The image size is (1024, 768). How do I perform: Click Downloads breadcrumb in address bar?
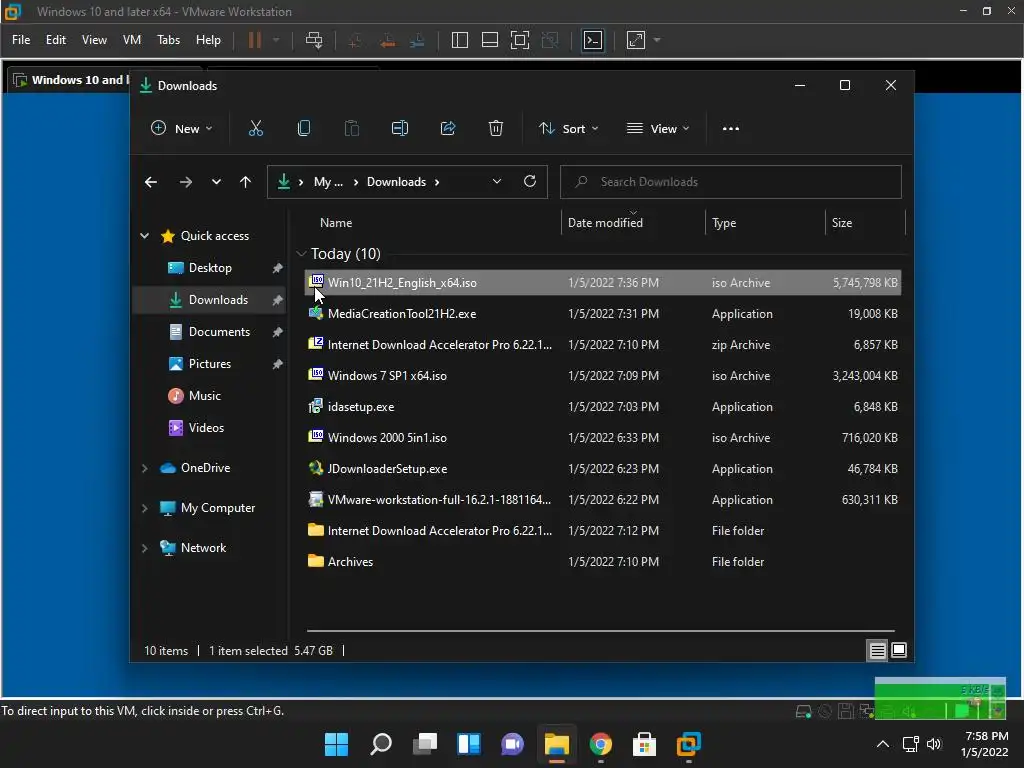pos(396,182)
